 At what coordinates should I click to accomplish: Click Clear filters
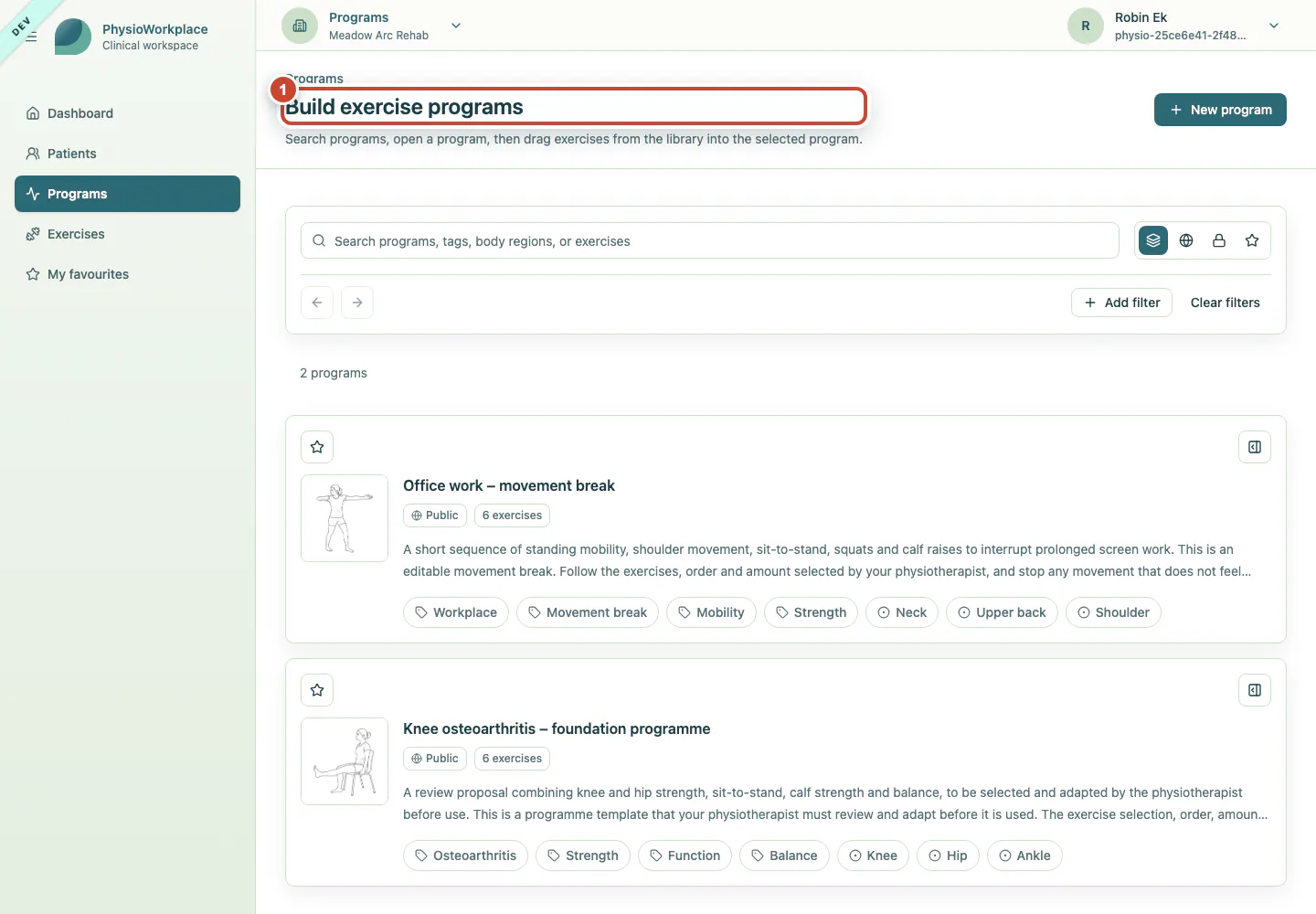[x=1225, y=303]
